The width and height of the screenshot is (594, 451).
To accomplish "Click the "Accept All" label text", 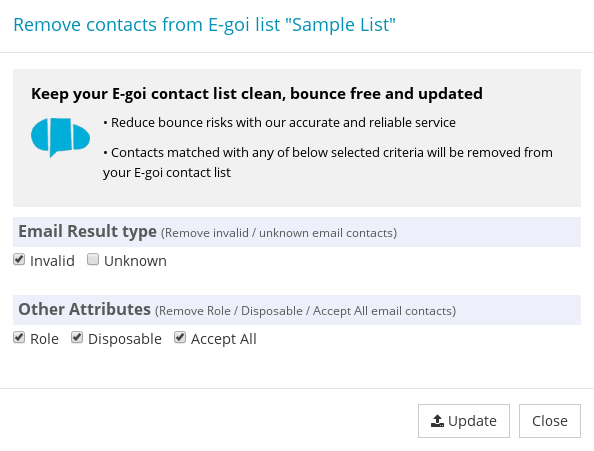I will coord(224,339).
